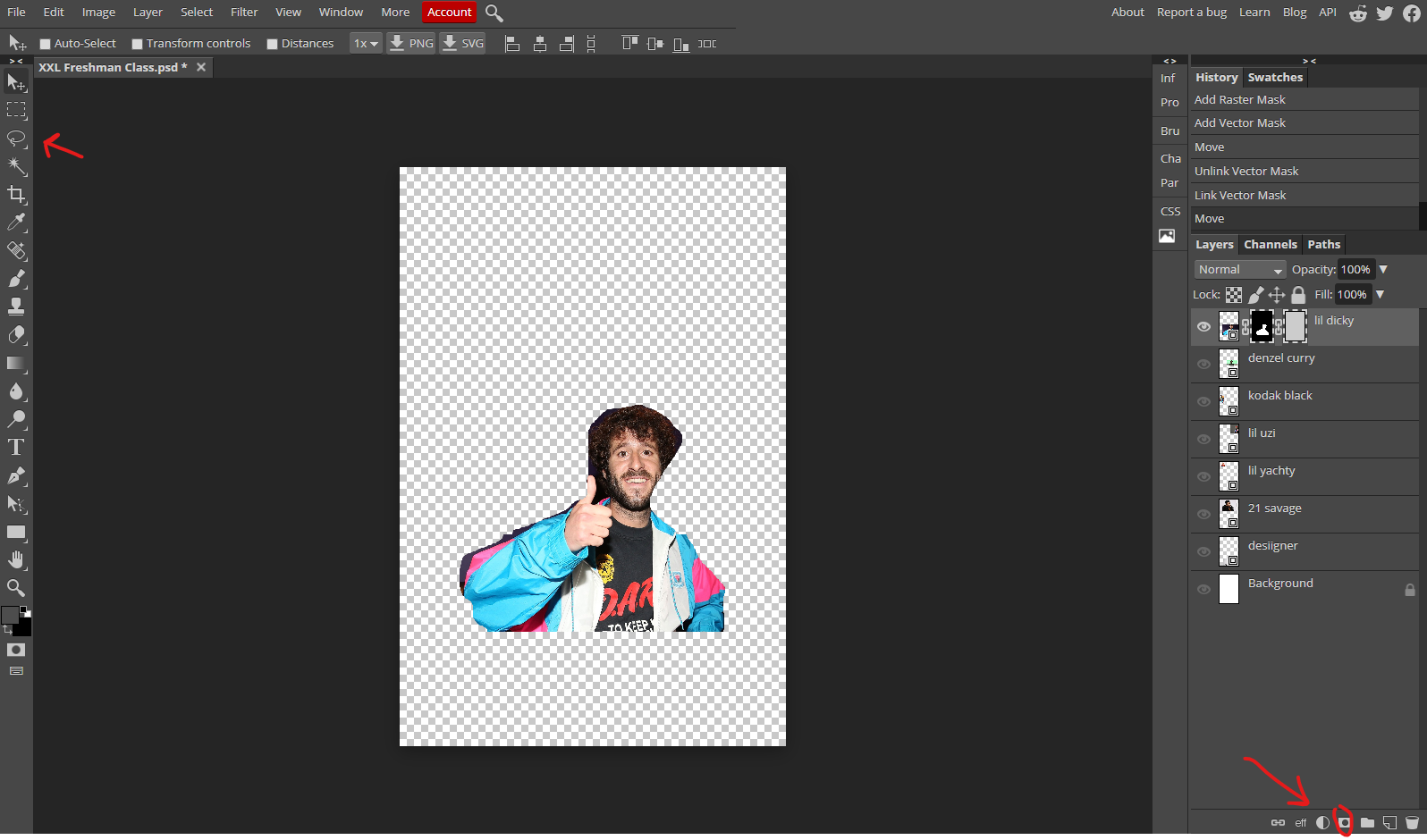Select the Lasso tool
Image resolution: width=1427 pixels, height=840 pixels.
(16, 139)
